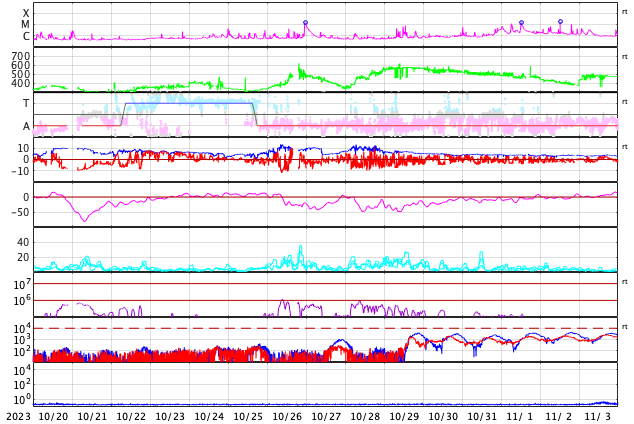The height and width of the screenshot is (424, 634).
Task: Click the 600 solar wind speed tick
Action: pyautogui.click(x=21, y=65)
